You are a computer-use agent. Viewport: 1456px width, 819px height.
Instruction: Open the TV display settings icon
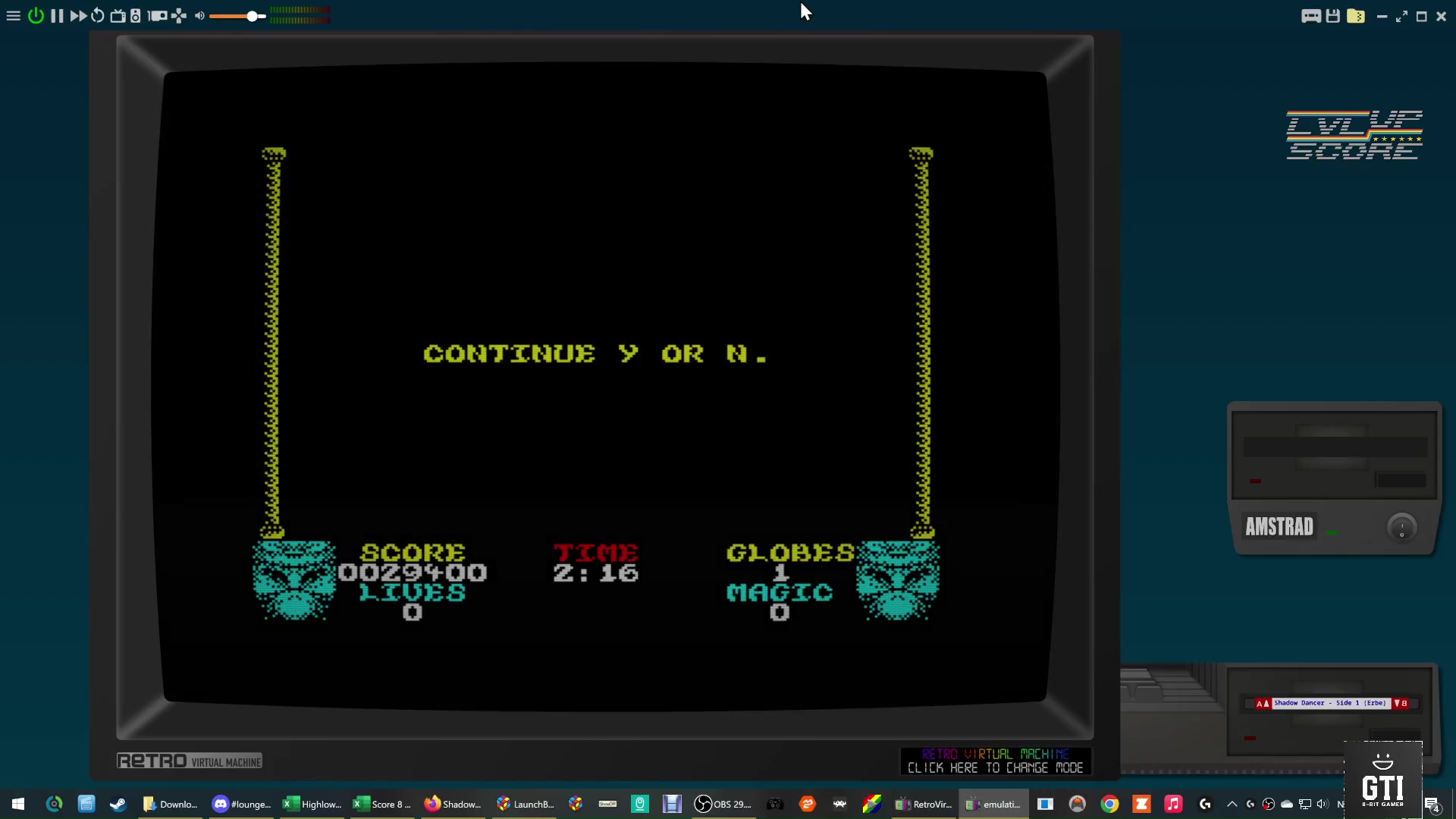coord(118,16)
